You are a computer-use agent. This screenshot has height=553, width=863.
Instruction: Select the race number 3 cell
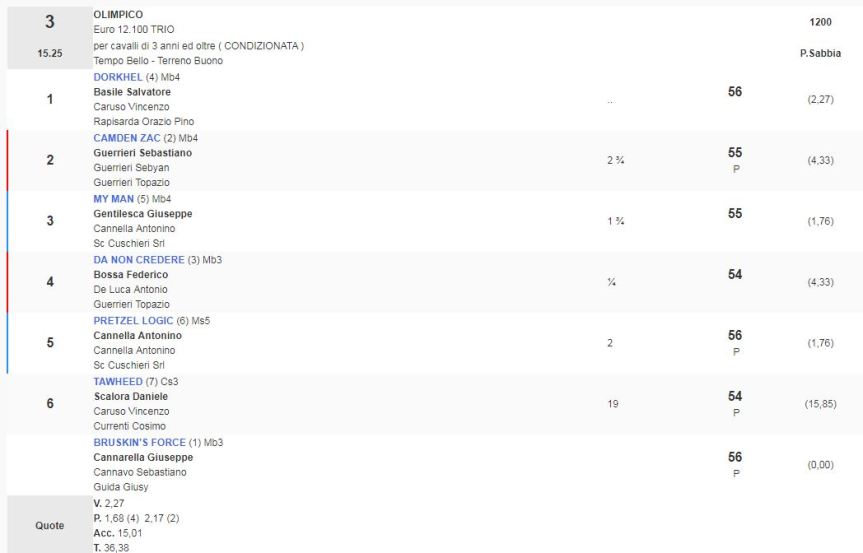49,22
